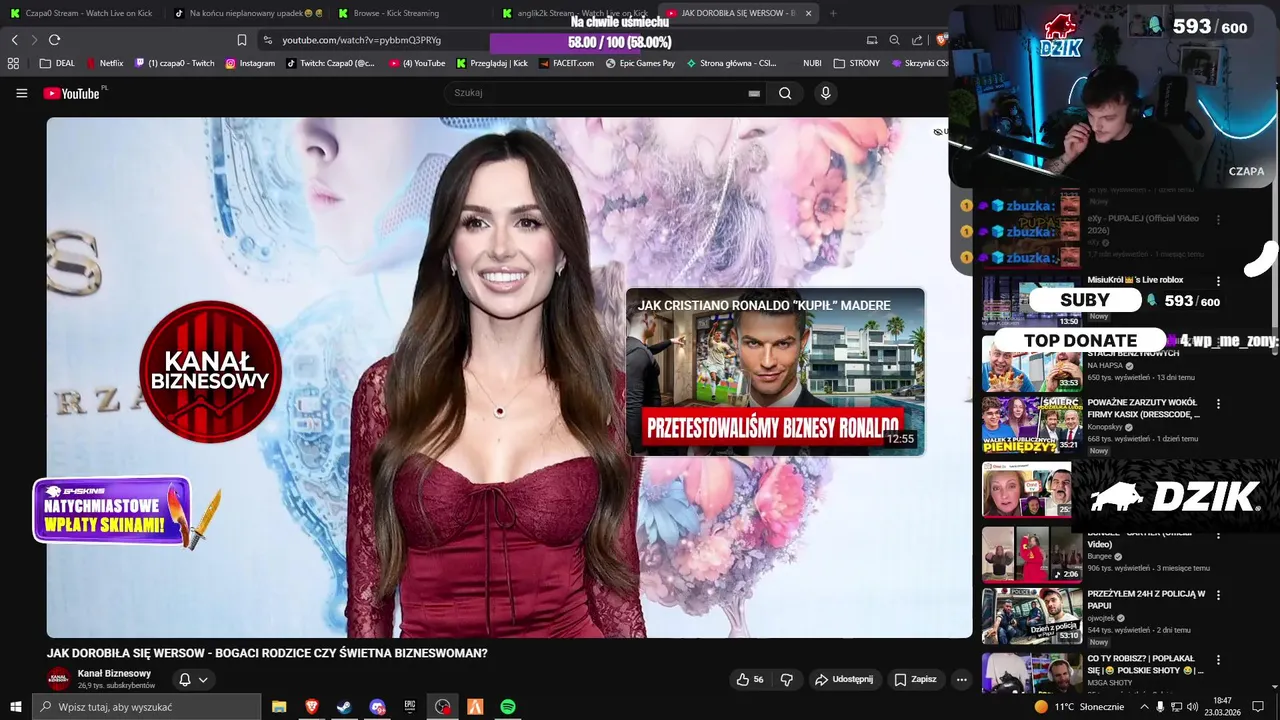The width and height of the screenshot is (1280, 720).
Task: Click the youtube.com address bar URL
Action: (361, 40)
